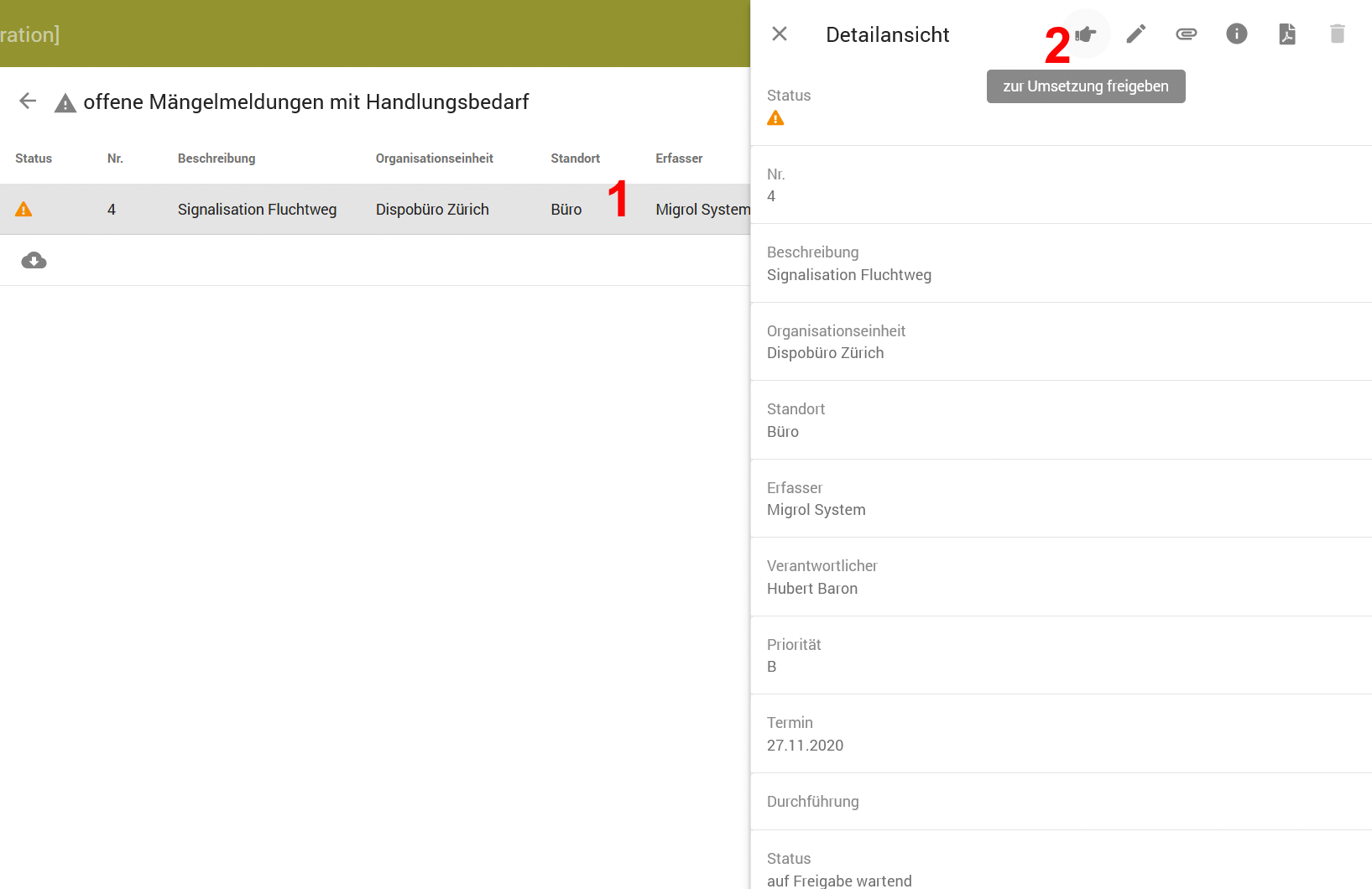Viewport: 1372px width, 889px height.
Task: Sort by the Erfasser column header
Action: [x=680, y=159]
